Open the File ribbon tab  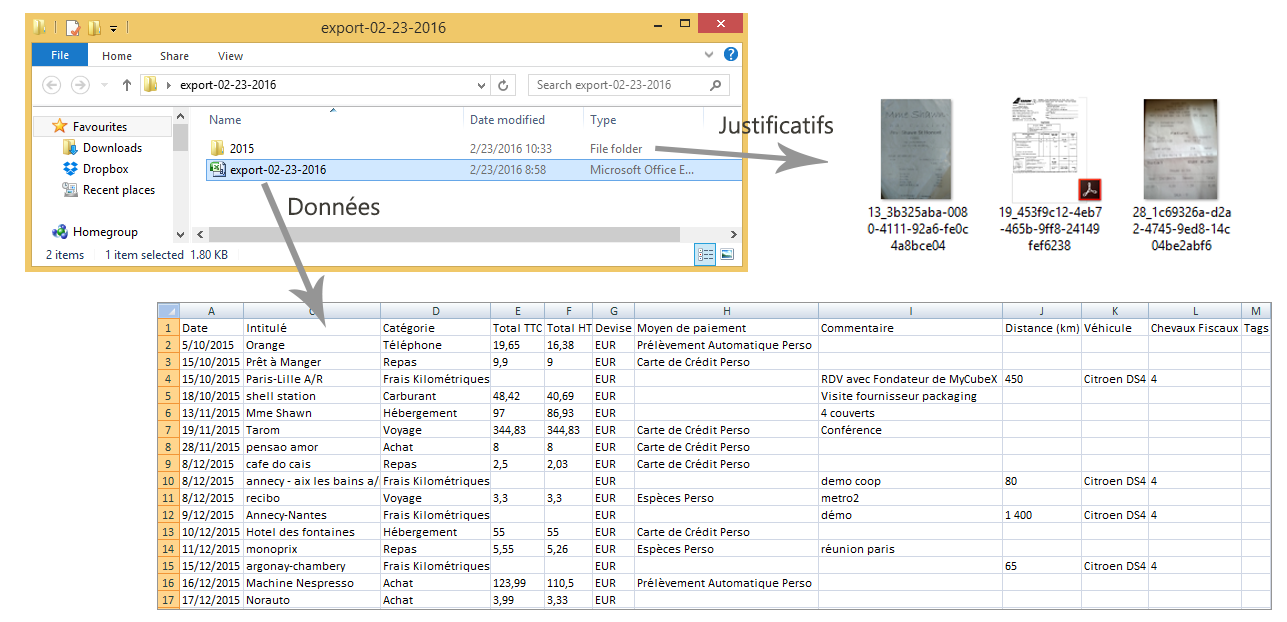(x=59, y=56)
